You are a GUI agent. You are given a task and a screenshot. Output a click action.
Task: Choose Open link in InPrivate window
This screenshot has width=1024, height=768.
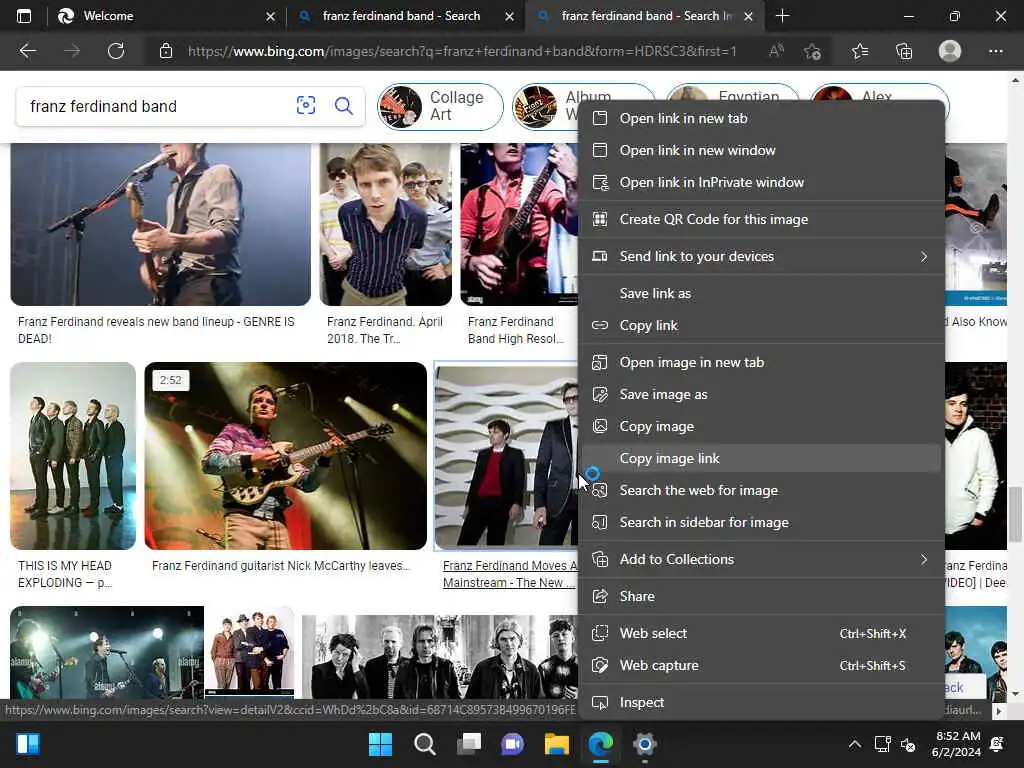[761, 182]
